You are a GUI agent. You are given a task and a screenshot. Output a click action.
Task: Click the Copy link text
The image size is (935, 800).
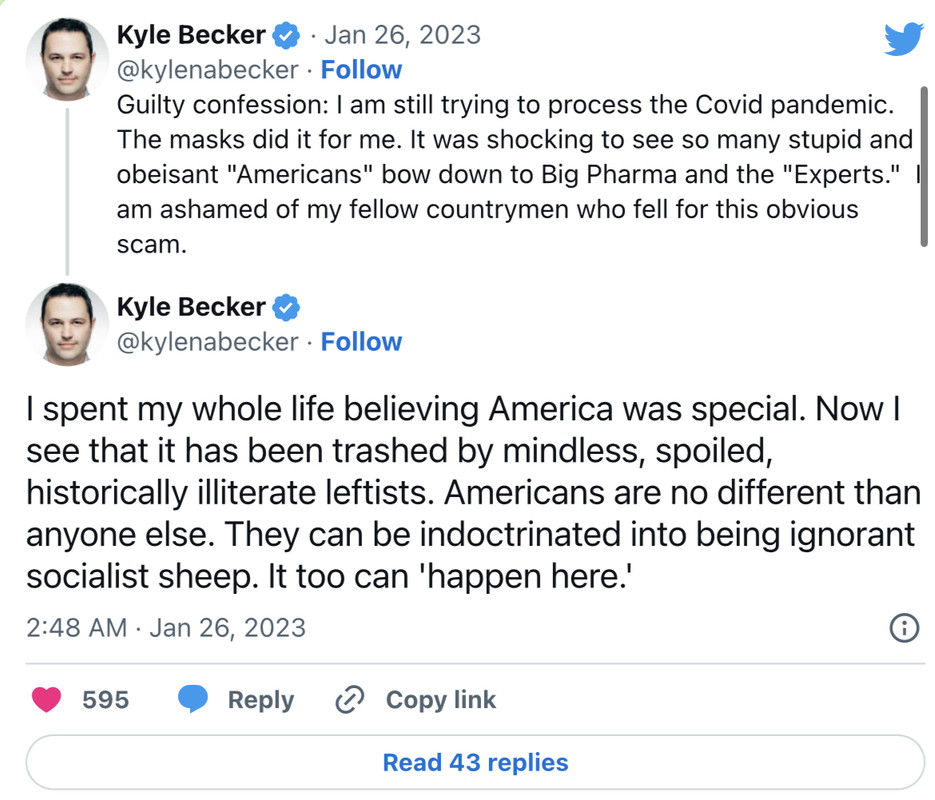(x=440, y=700)
